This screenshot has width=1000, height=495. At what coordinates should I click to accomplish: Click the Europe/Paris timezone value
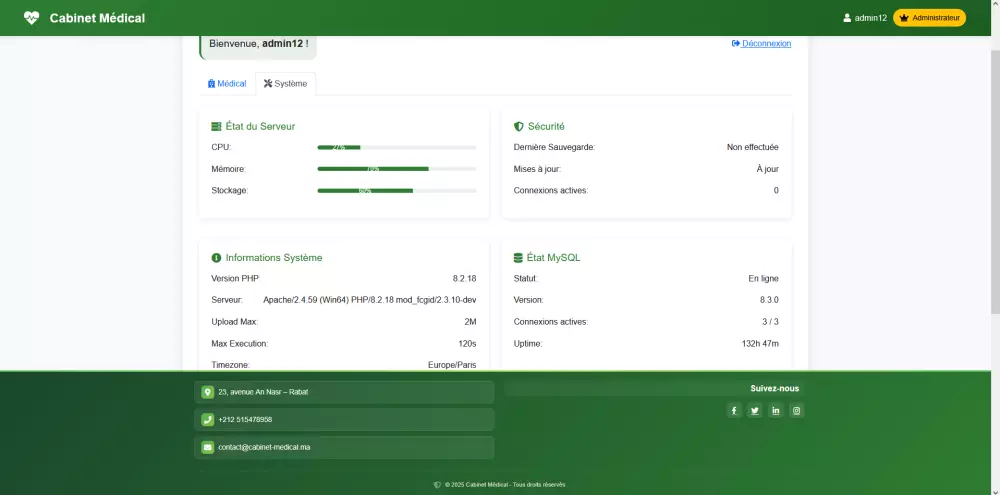coord(452,365)
